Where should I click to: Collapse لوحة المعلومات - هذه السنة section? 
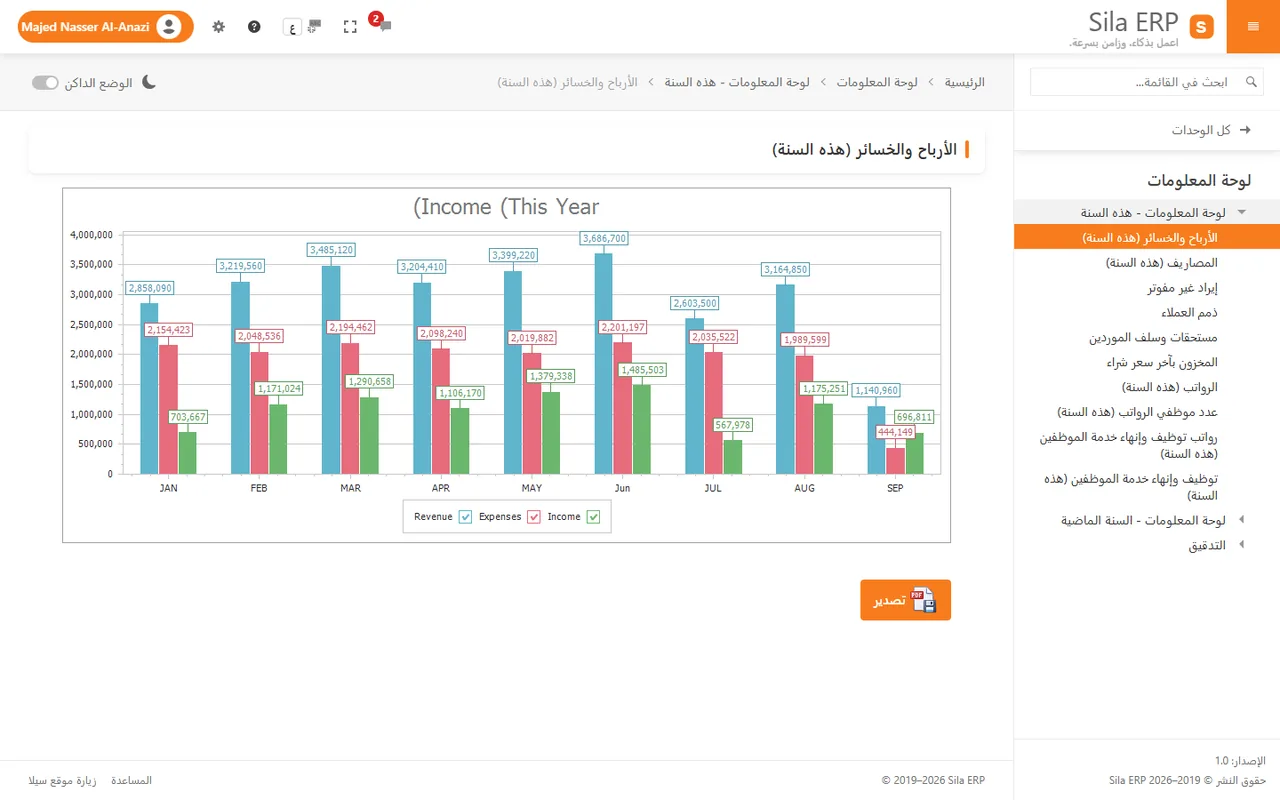point(1242,213)
